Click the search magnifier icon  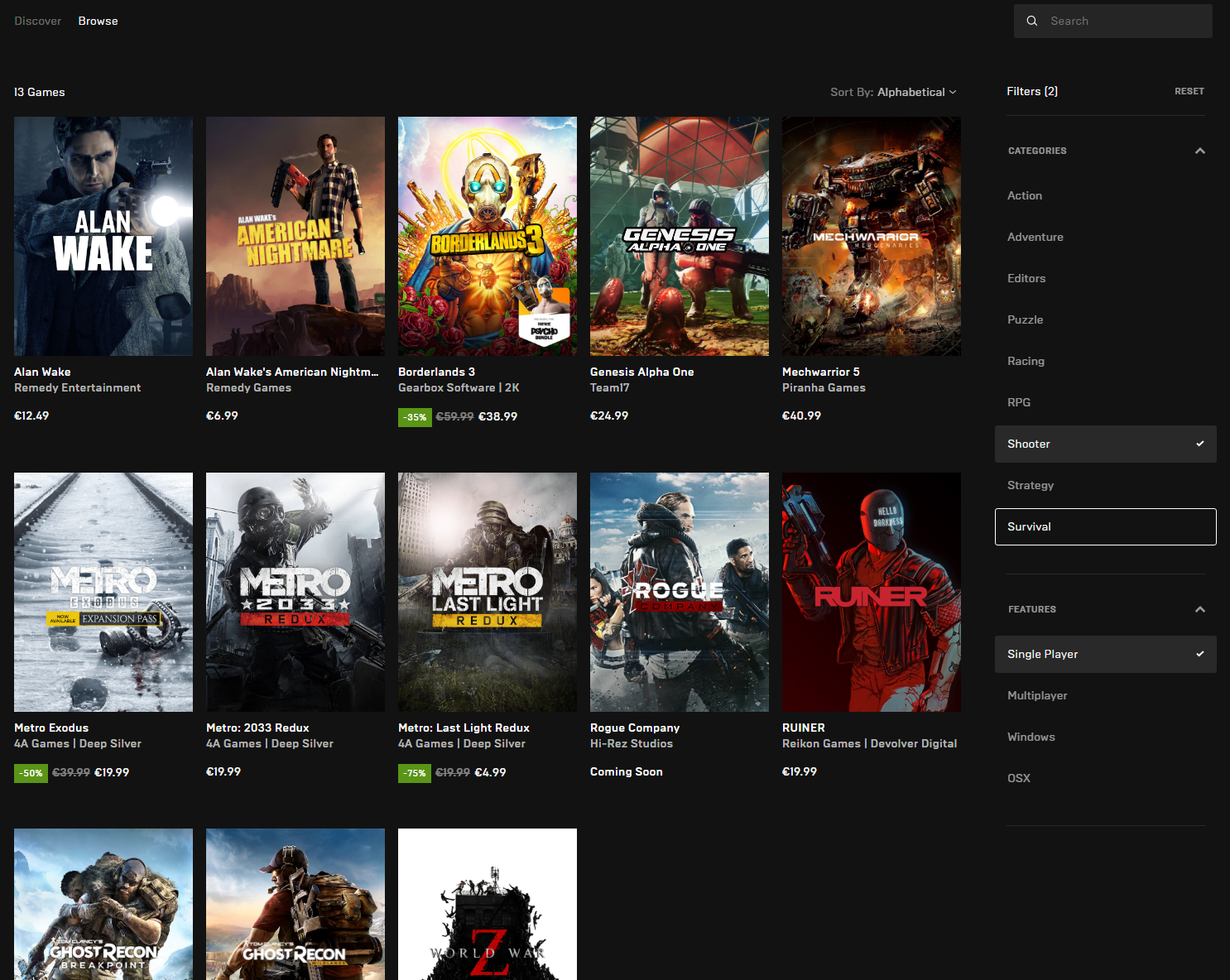1032,21
